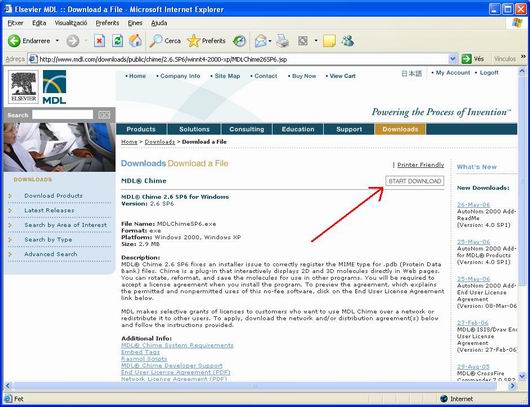The width and height of the screenshot is (530, 407).
Task: Click the yellow note Discuss icon
Action: point(329,41)
